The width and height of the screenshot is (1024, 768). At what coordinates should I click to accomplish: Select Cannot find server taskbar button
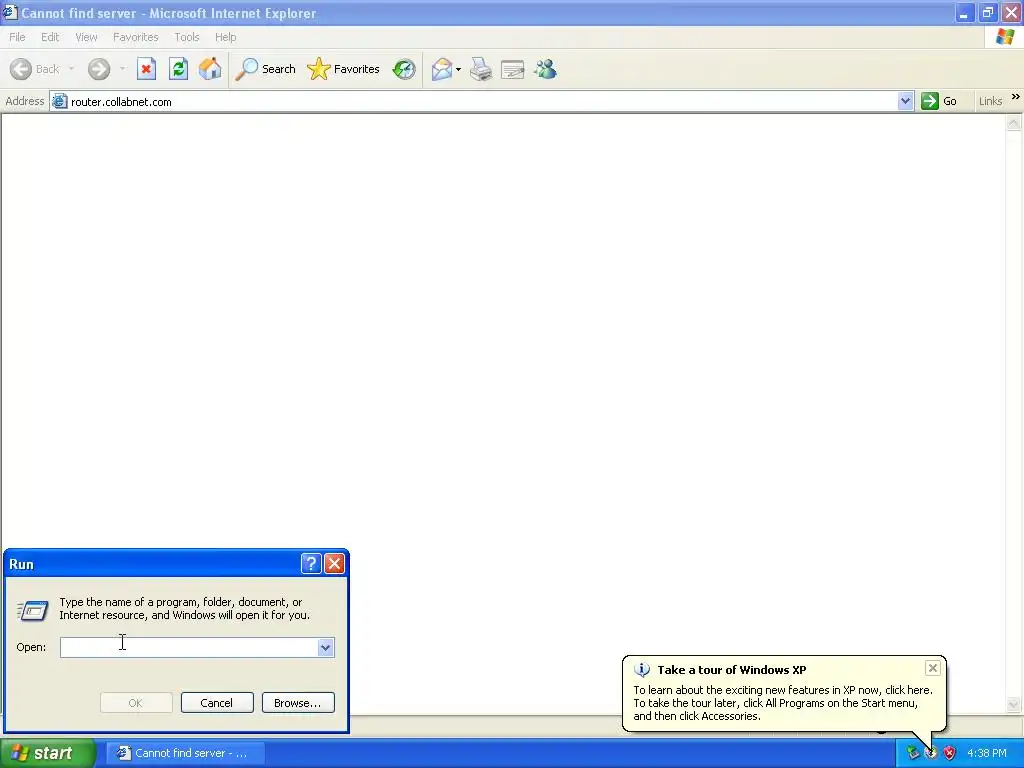pos(185,753)
